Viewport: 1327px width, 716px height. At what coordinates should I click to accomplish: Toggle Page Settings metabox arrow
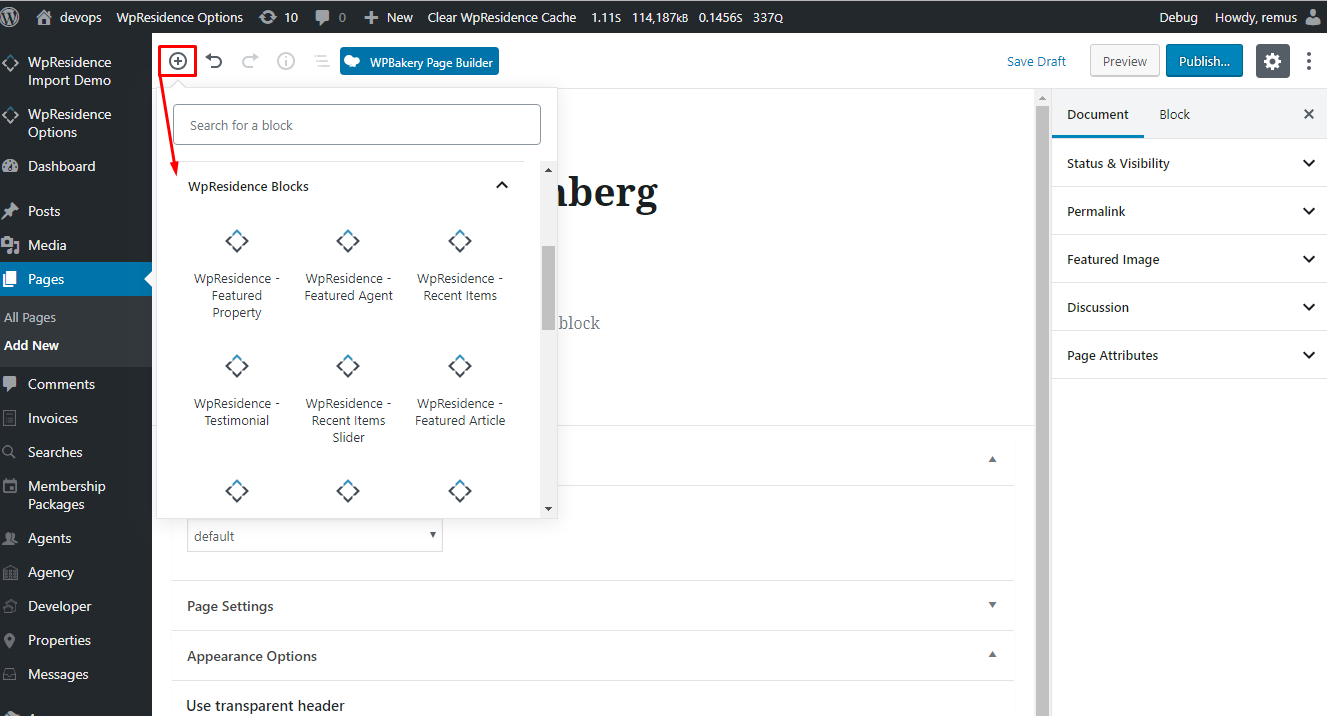(992, 605)
